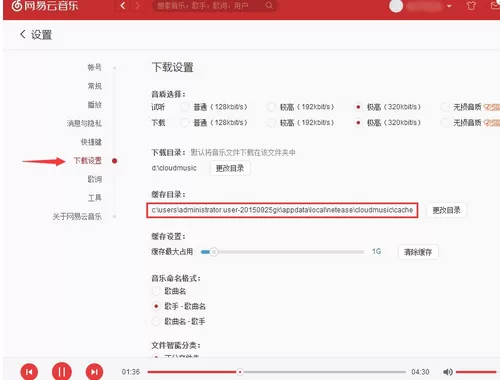Jump to 播放 settings section
Screen dimensions: 500x380
pos(95,105)
